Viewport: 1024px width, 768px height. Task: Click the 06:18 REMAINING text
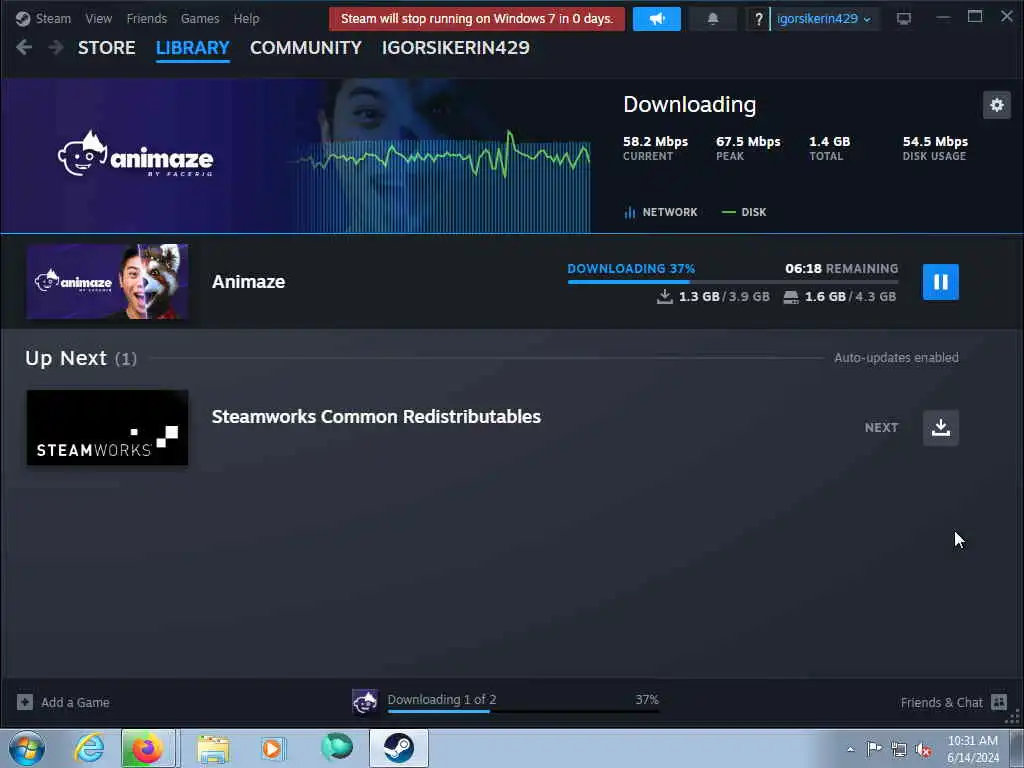click(841, 268)
